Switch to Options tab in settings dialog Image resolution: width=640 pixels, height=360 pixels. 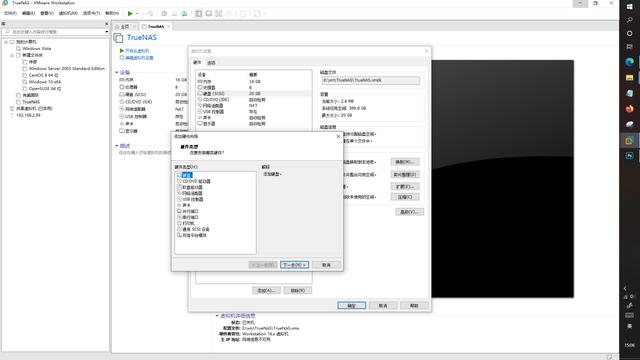tap(211, 63)
